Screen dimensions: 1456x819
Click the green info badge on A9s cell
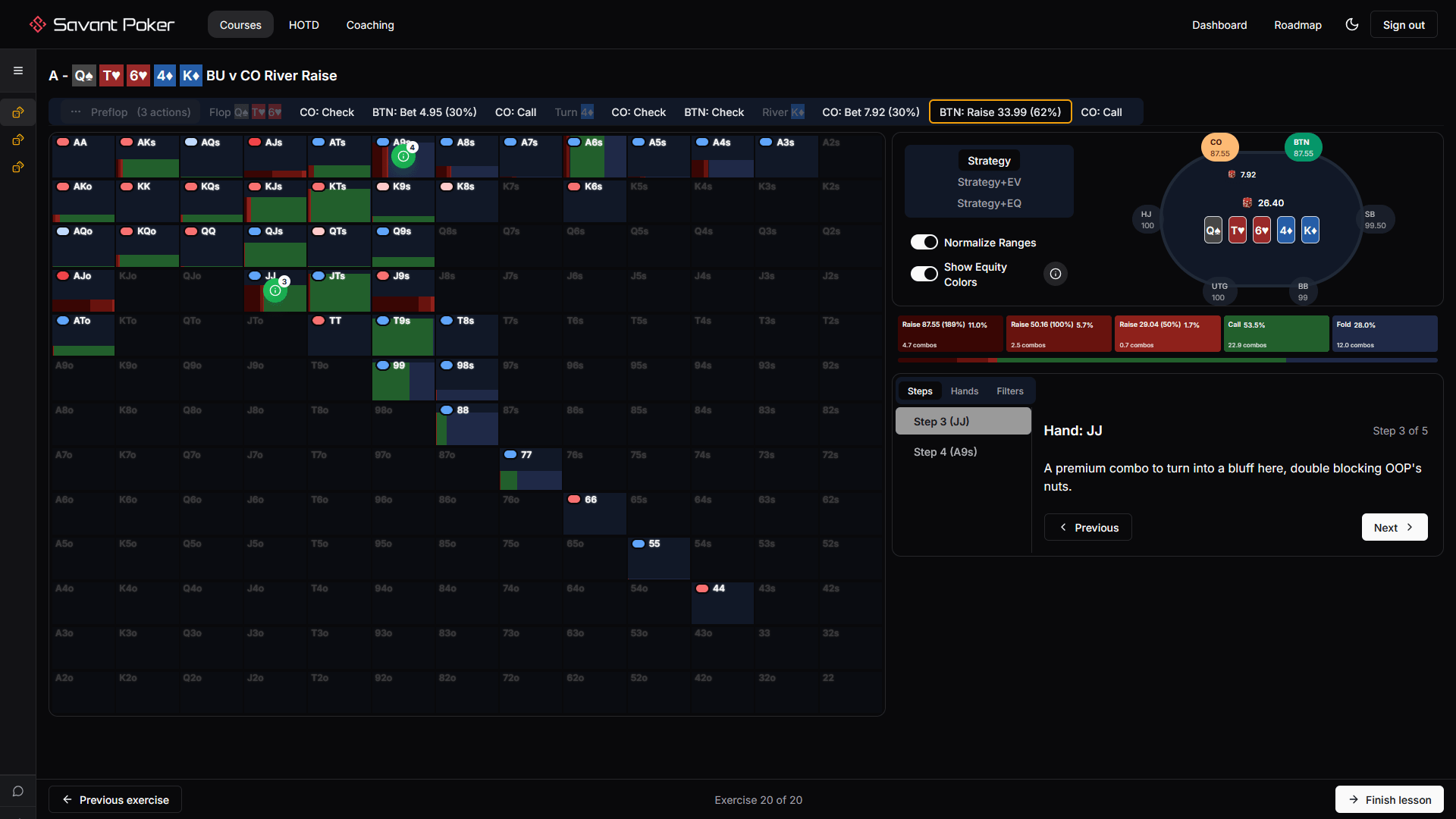click(403, 156)
